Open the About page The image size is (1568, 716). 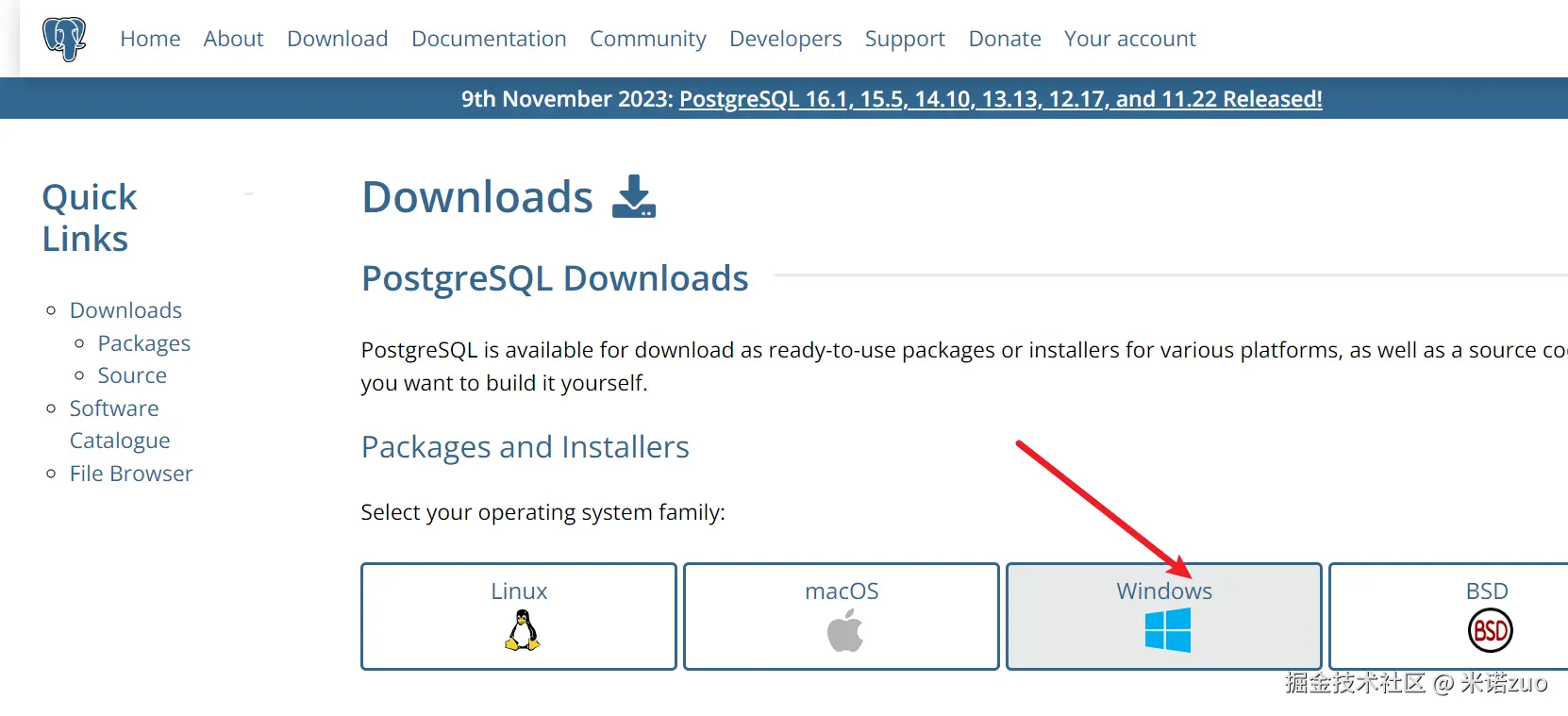tap(233, 39)
